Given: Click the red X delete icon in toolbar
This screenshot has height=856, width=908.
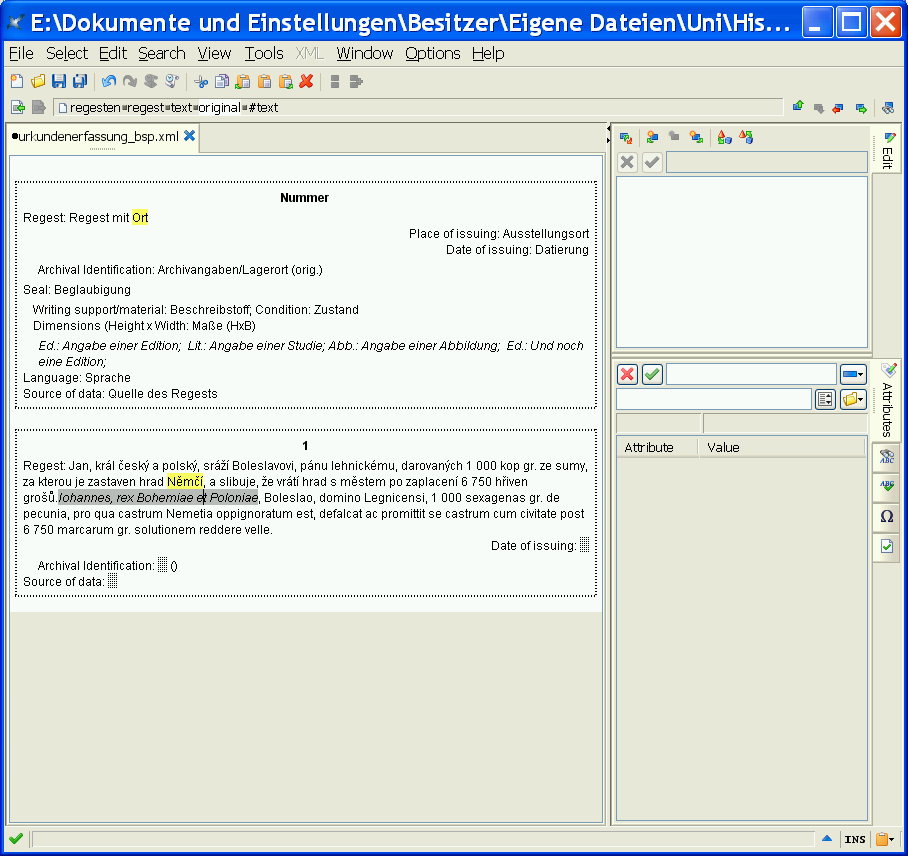Looking at the screenshot, I should [x=306, y=81].
